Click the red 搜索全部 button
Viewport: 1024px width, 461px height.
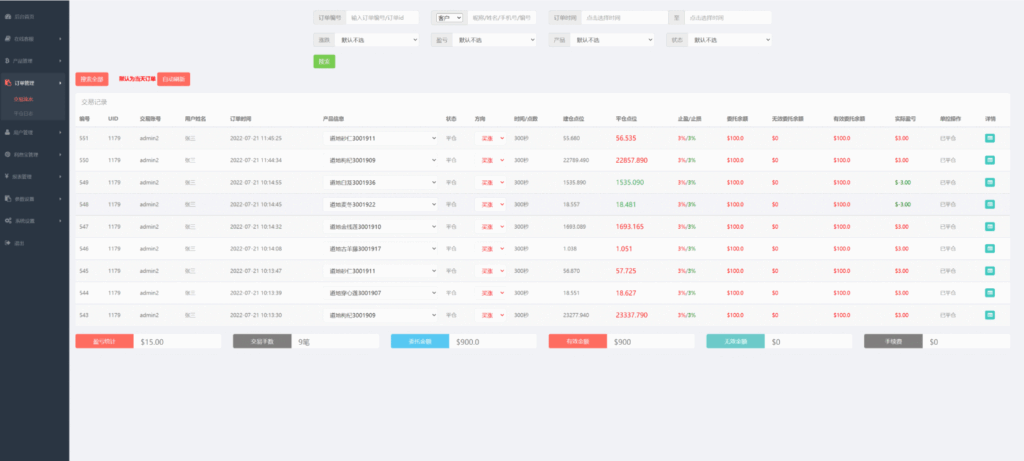91,79
